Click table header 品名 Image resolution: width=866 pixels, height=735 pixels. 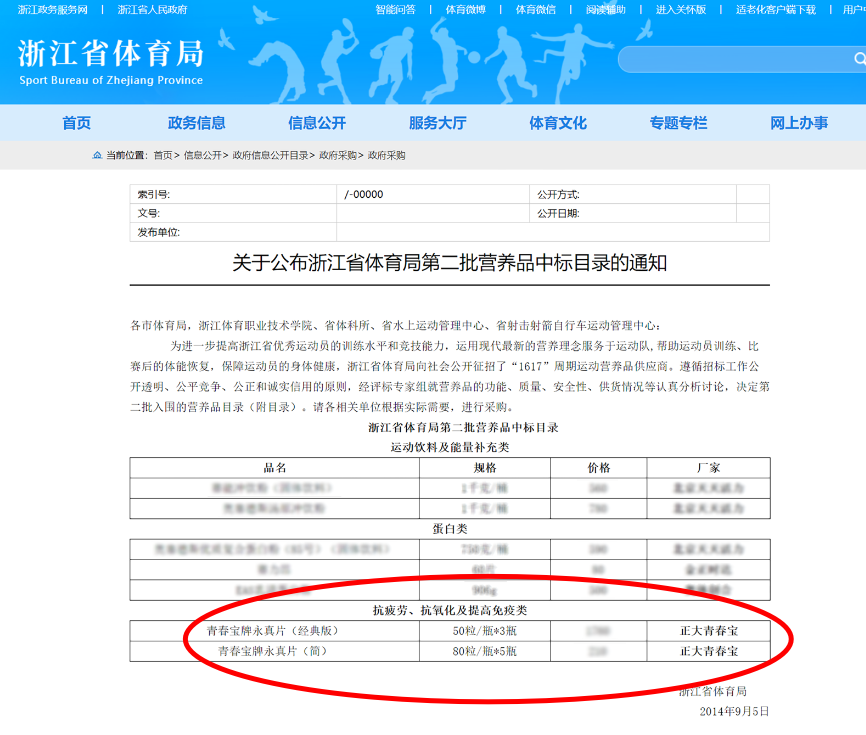click(274, 468)
